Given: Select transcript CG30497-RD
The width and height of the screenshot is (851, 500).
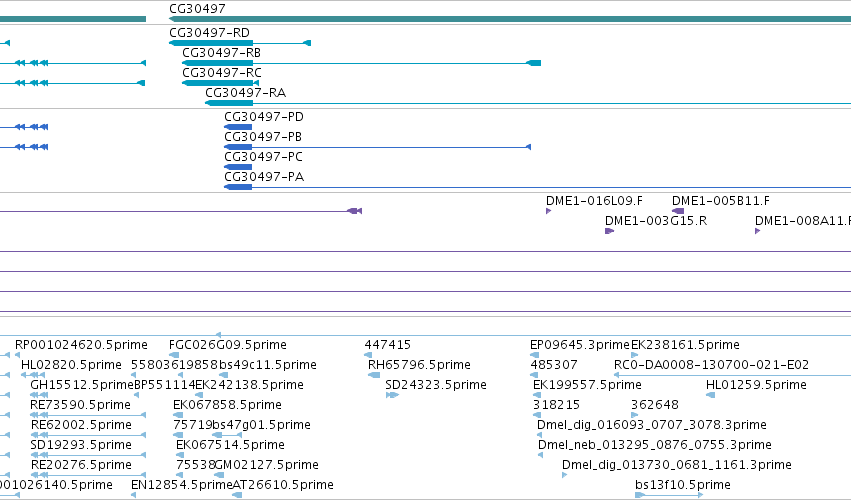Looking at the screenshot, I should point(209,33).
